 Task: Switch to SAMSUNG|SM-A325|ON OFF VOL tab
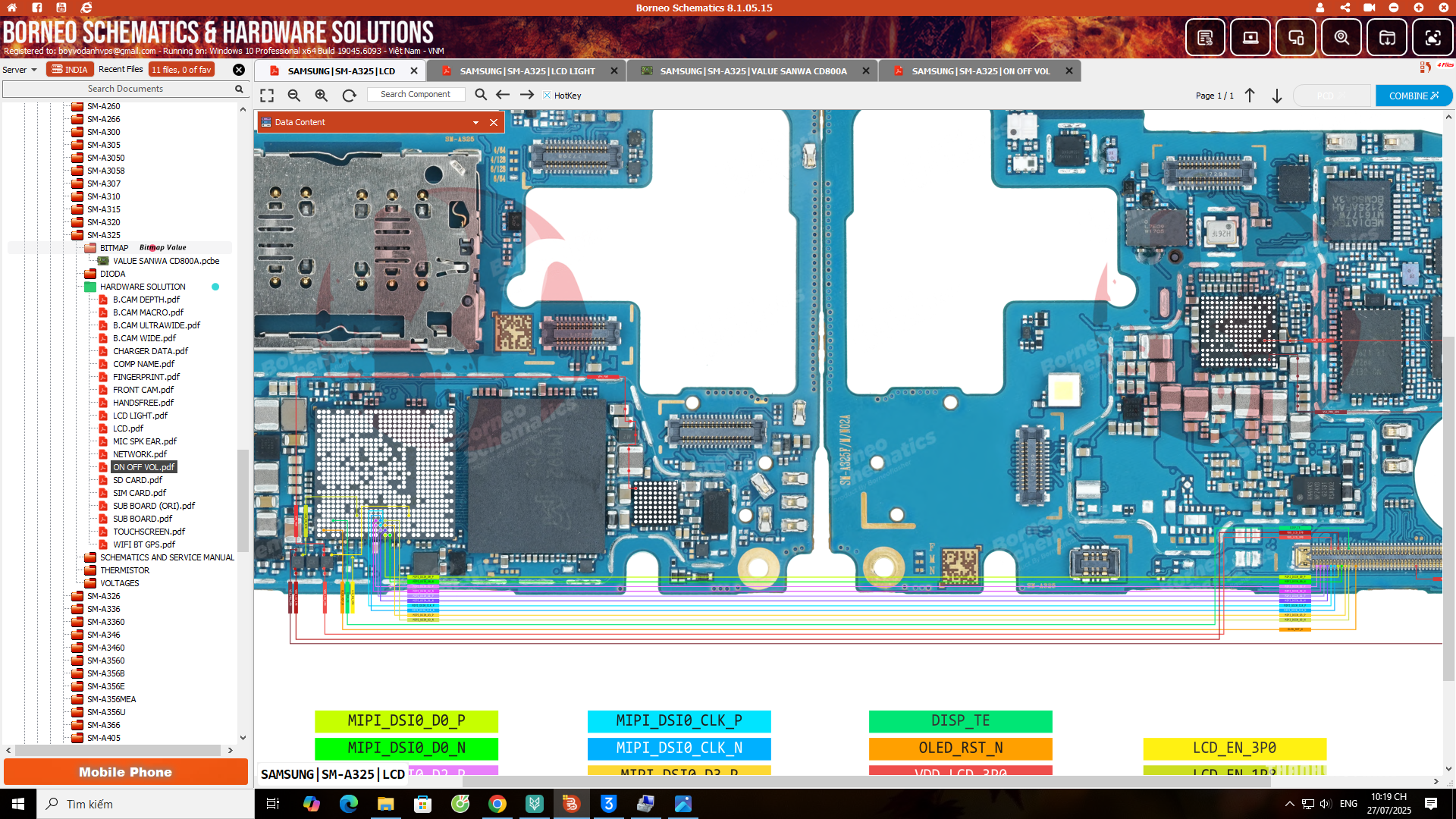coord(981,71)
